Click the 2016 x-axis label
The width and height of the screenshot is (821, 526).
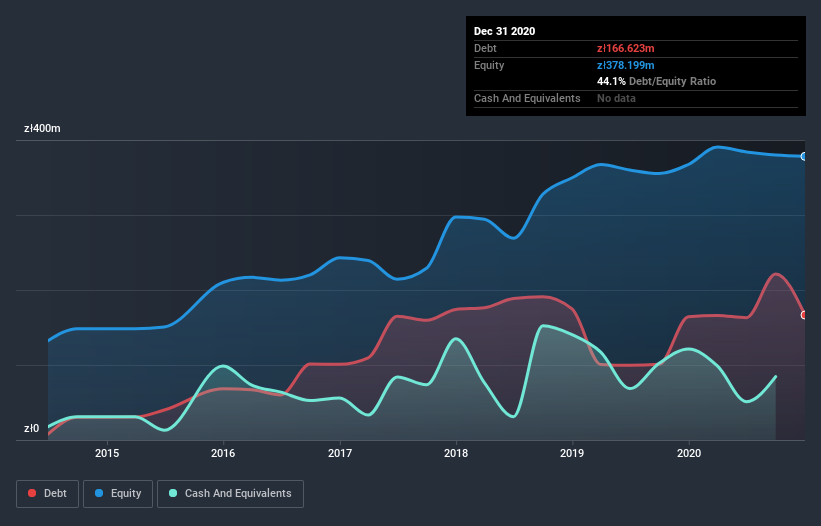[223, 453]
